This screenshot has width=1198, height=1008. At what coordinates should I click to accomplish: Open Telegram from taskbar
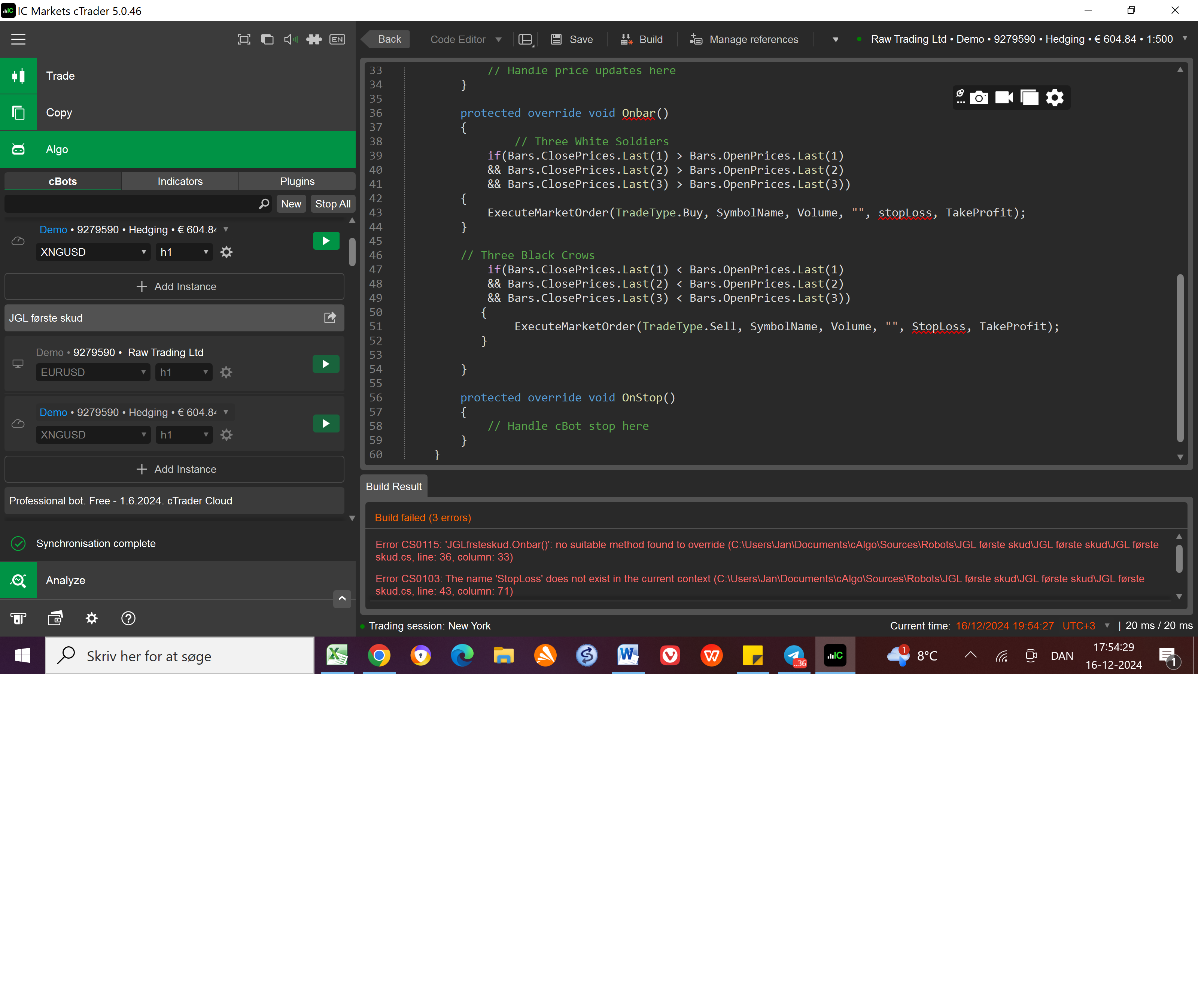coord(794,655)
